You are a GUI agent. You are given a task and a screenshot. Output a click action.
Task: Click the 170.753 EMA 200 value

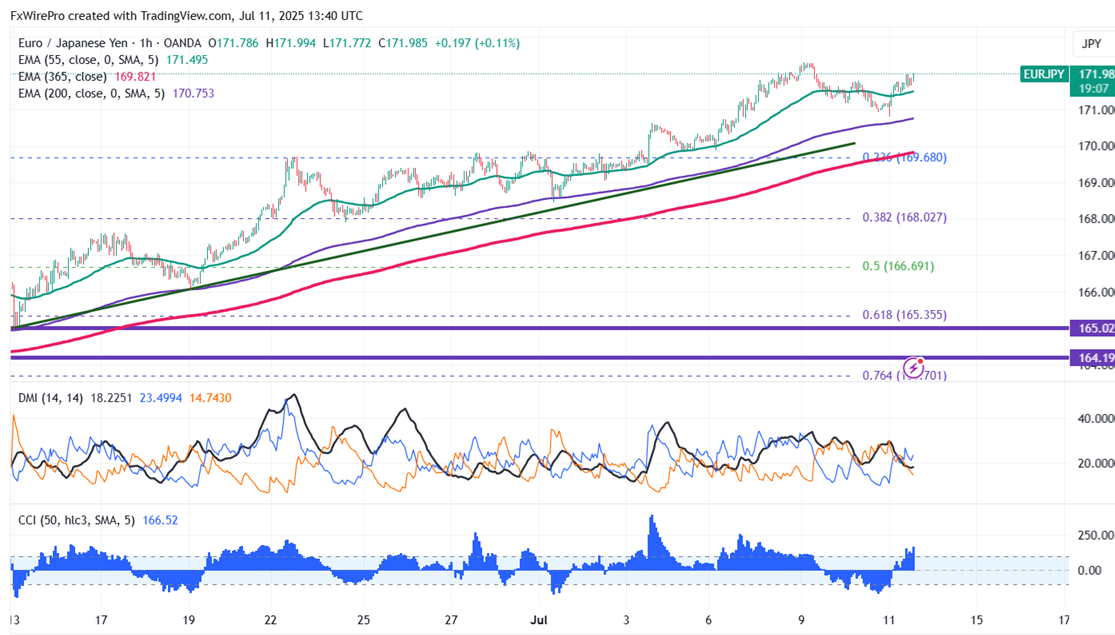point(193,93)
